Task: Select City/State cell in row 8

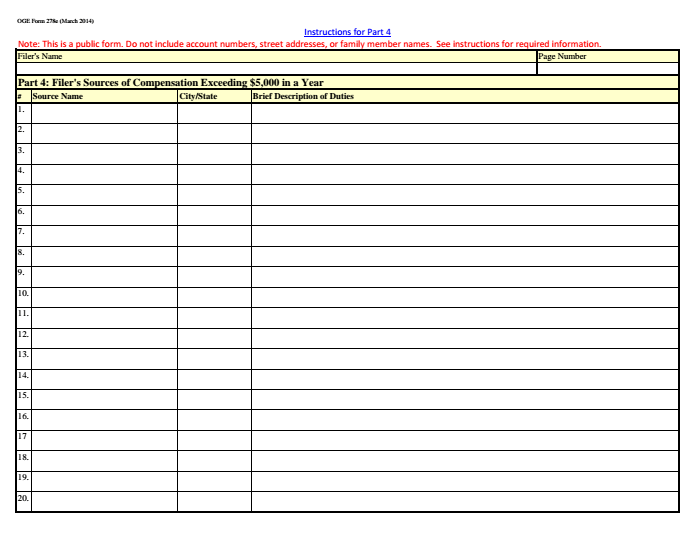Action: pyautogui.click(x=214, y=256)
